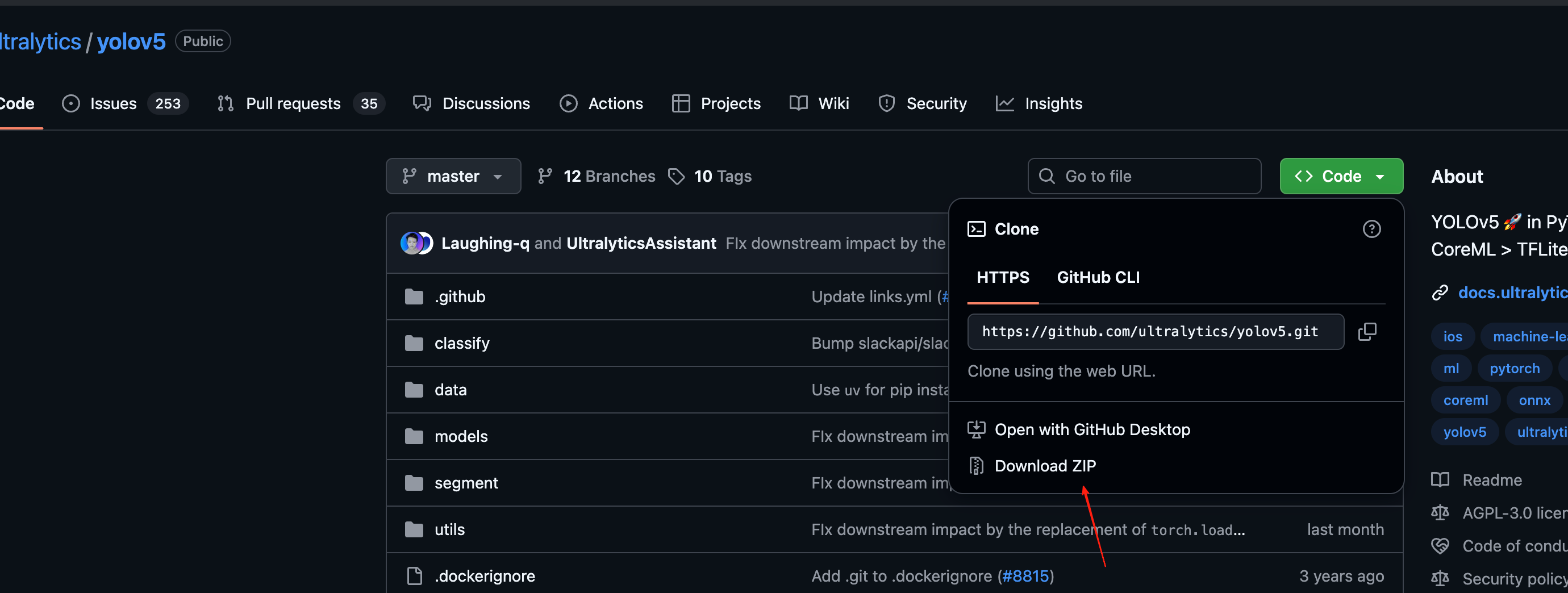Viewport: 1568px width, 593px height.
Task: Click the book icon next to Readme
Action: point(1440,480)
